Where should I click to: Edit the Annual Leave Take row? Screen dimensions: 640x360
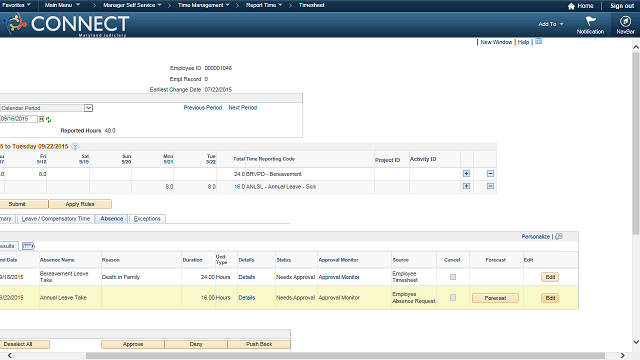tap(550, 298)
